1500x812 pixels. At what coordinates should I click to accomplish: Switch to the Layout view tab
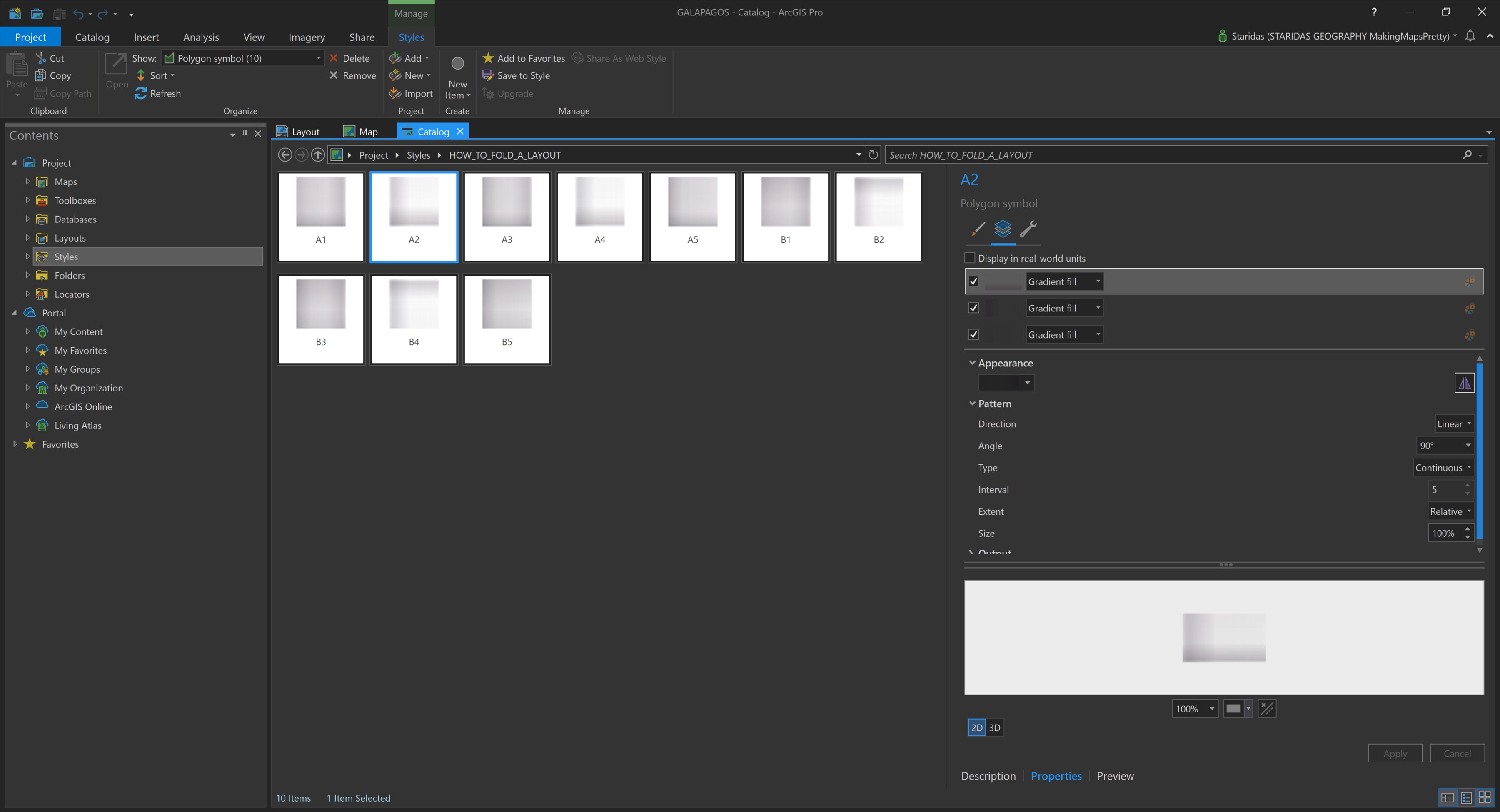[x=298, y=132]
